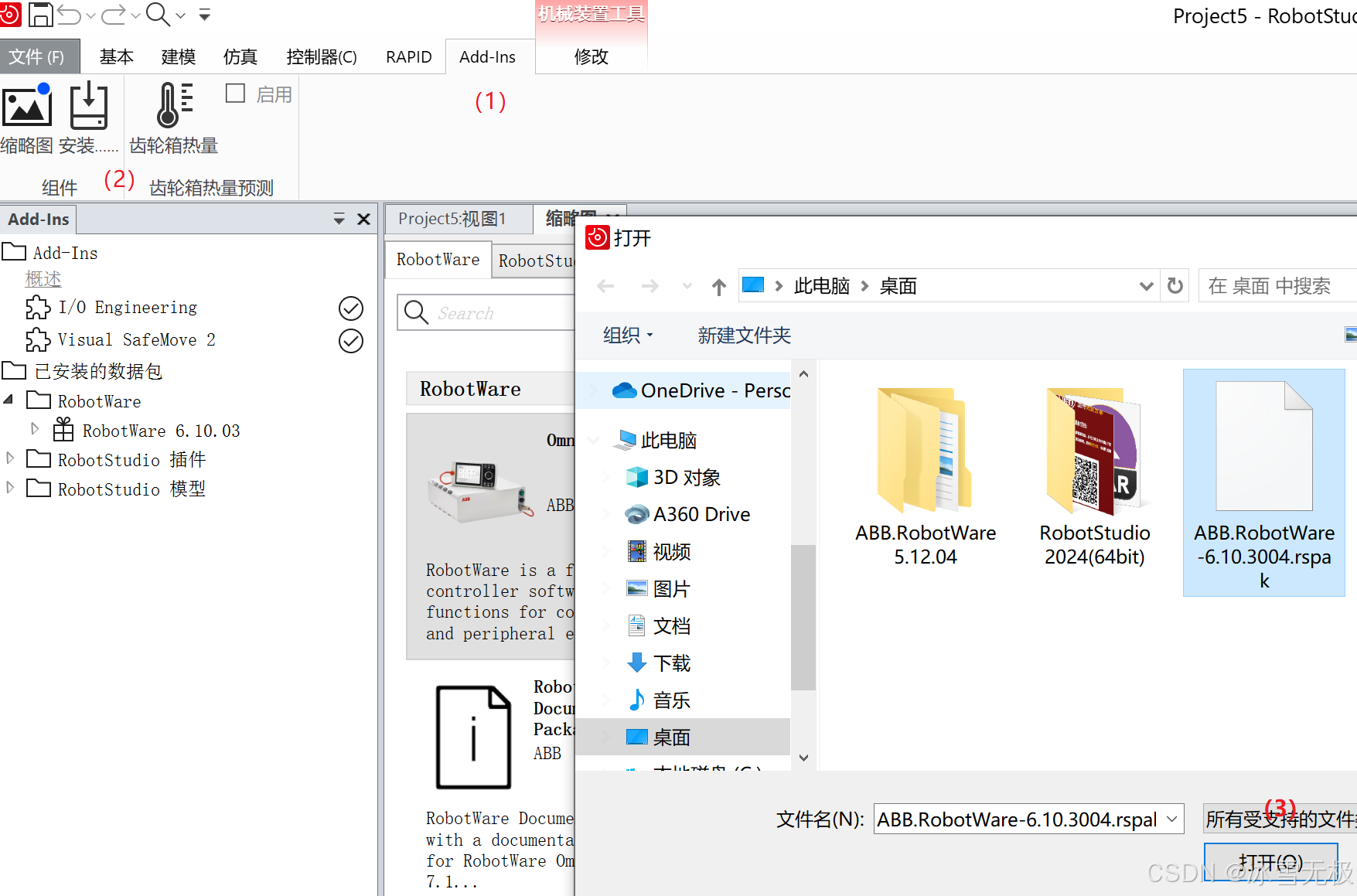Toggle the Visual SafeMove 2 check circle

point(351,341)
